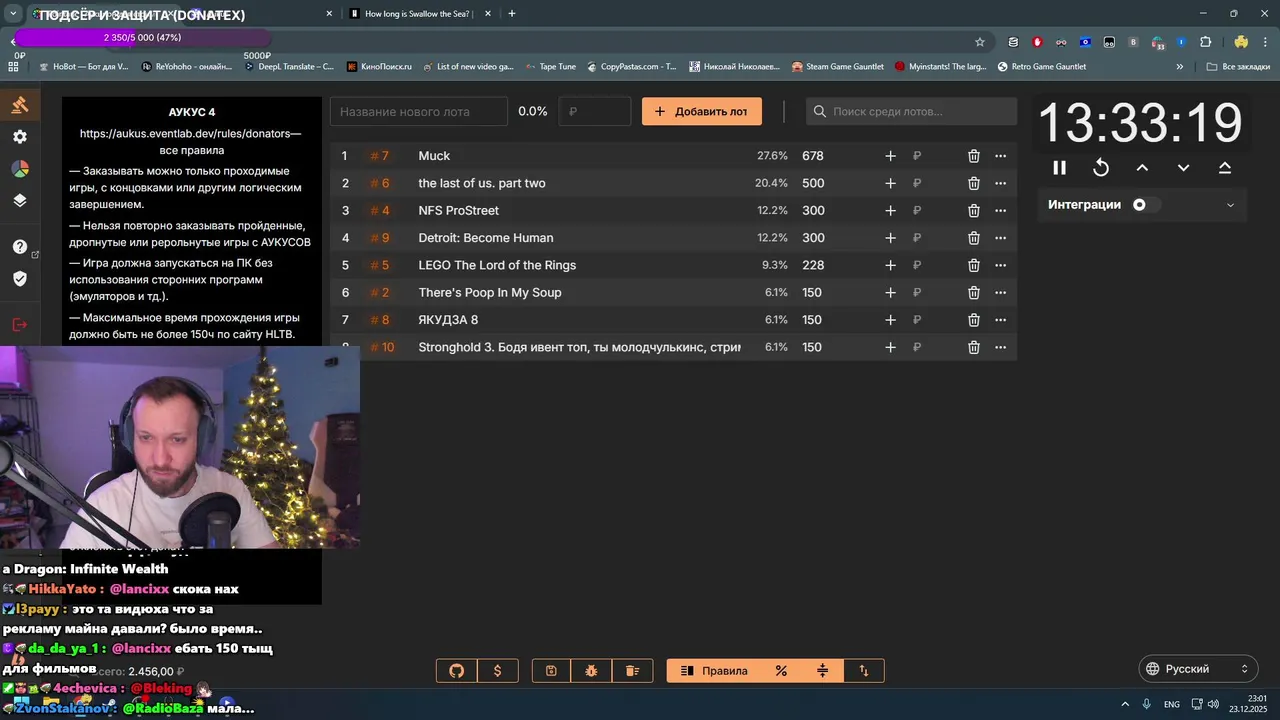Click the ruble icon on ЯКУДЗА 8 row
Viewport: 1280px width, 720px height.
click(x=917, y=320)
